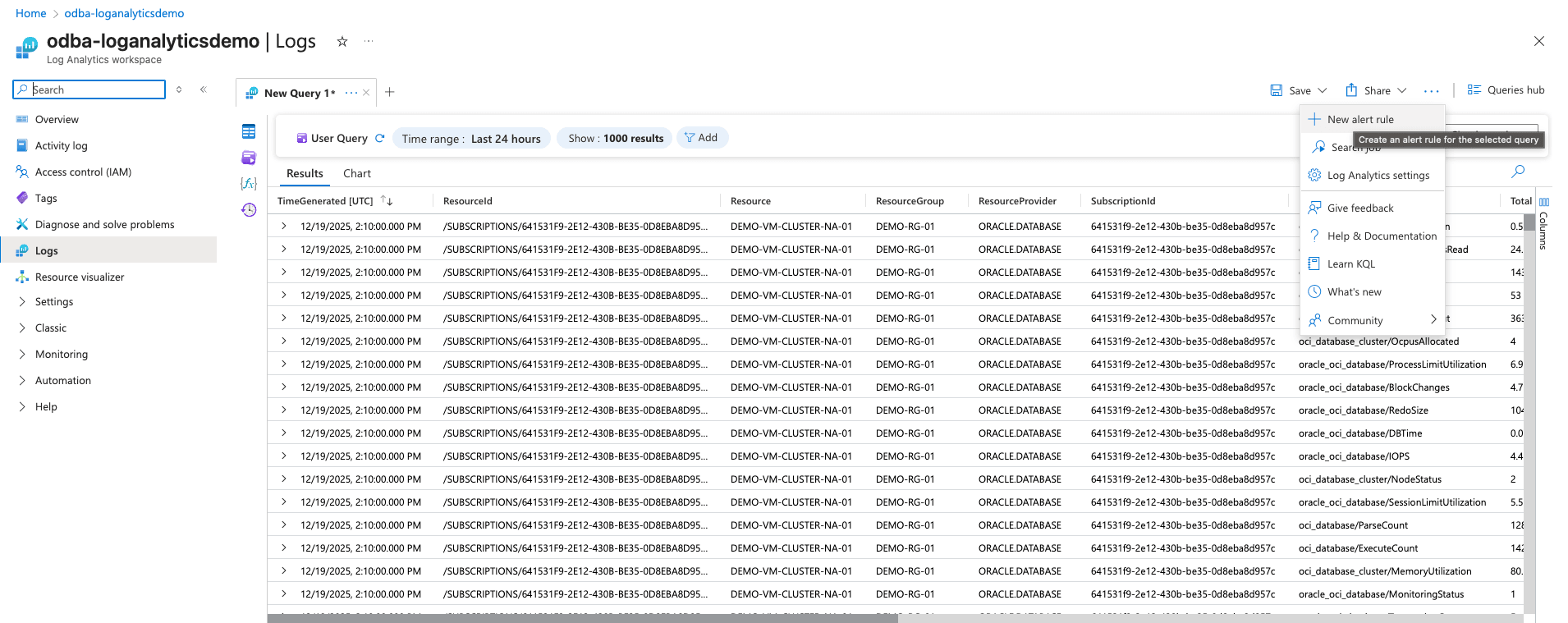Search the results with the magnifier icon

click(1518, 172)
